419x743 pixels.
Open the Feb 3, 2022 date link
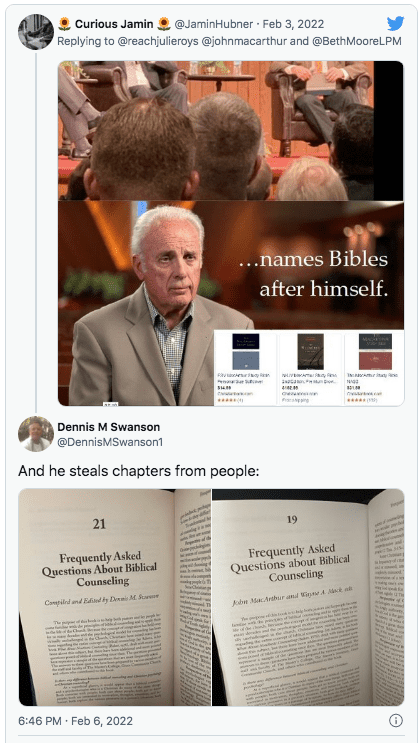293,24
